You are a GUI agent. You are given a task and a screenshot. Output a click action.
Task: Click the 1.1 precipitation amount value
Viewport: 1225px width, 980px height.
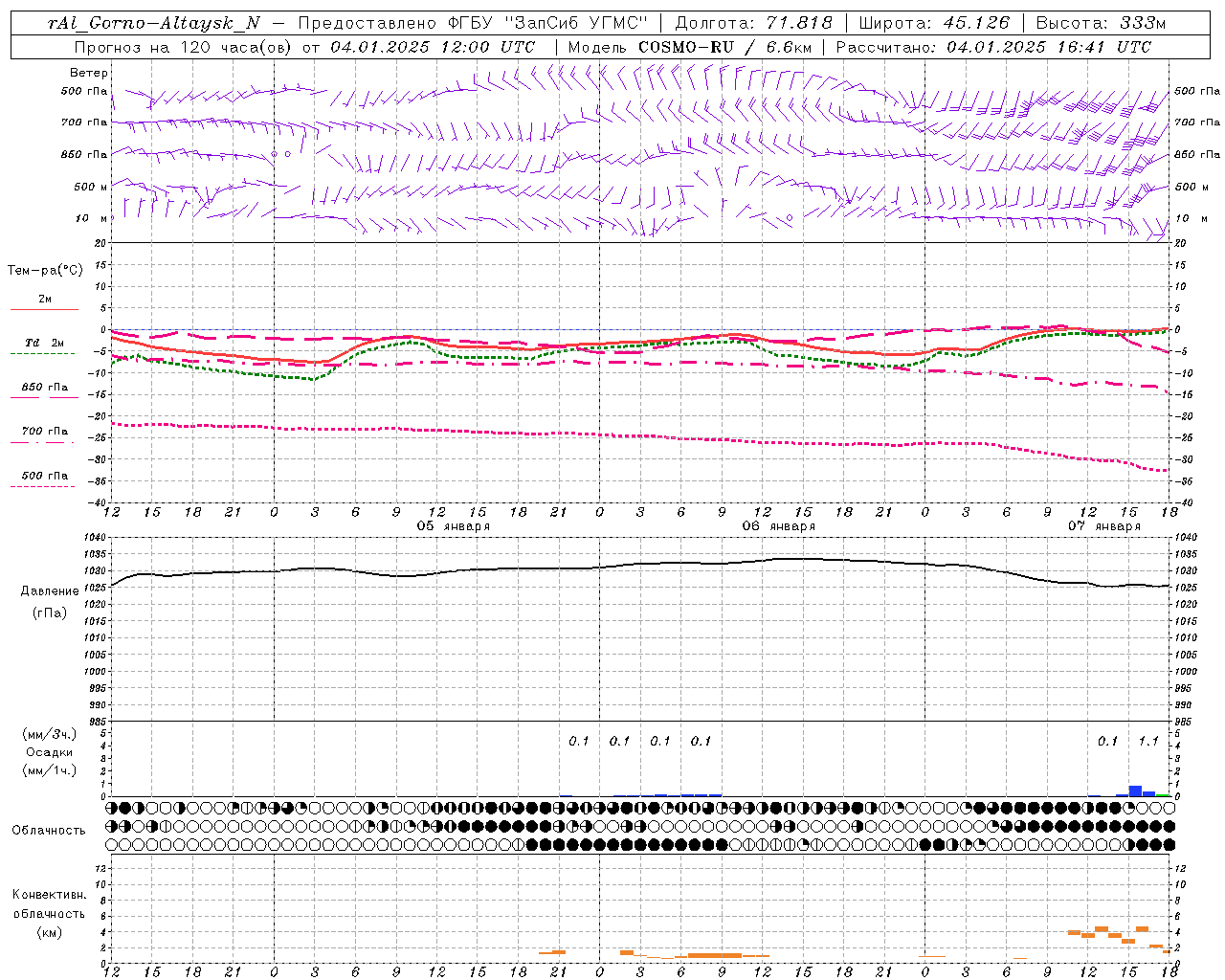point(1148,741)
